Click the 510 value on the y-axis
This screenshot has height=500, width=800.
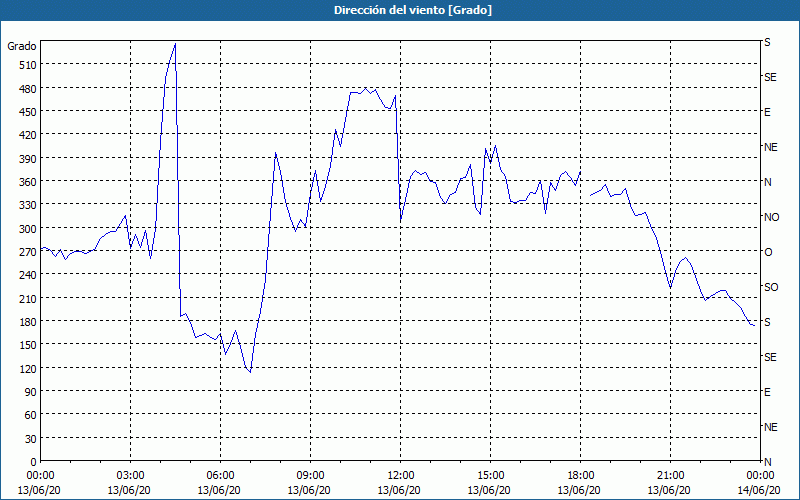point(28,65)
